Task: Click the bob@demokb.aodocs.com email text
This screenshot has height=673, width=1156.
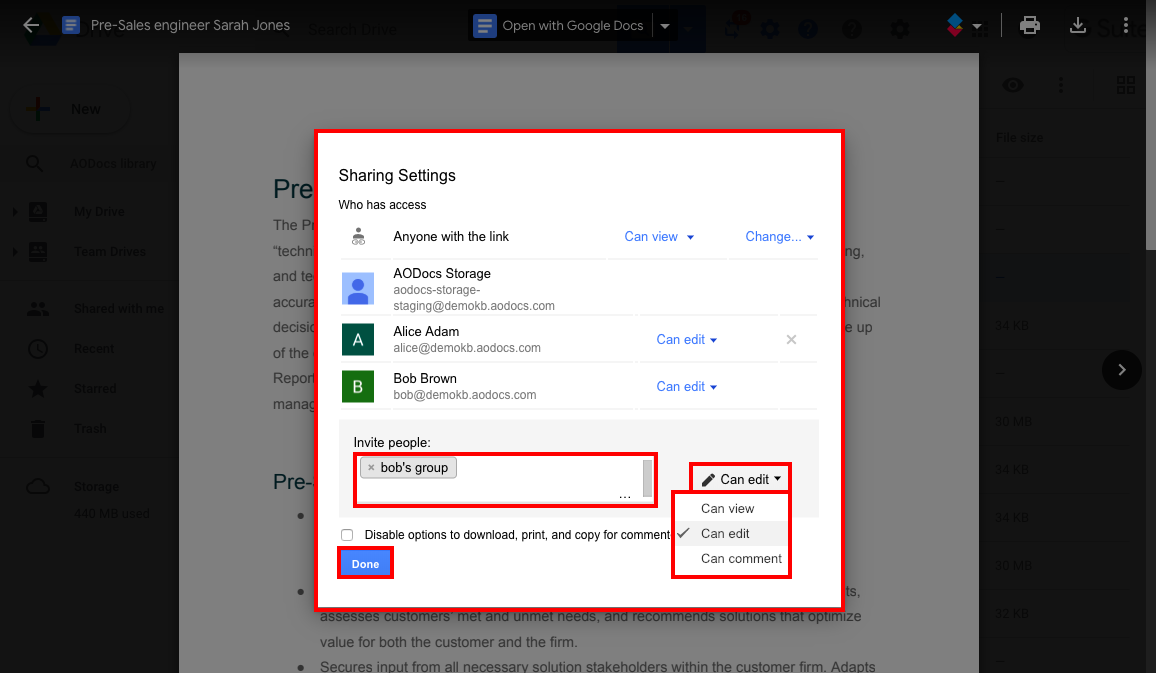Action: (x=464, y=395)
